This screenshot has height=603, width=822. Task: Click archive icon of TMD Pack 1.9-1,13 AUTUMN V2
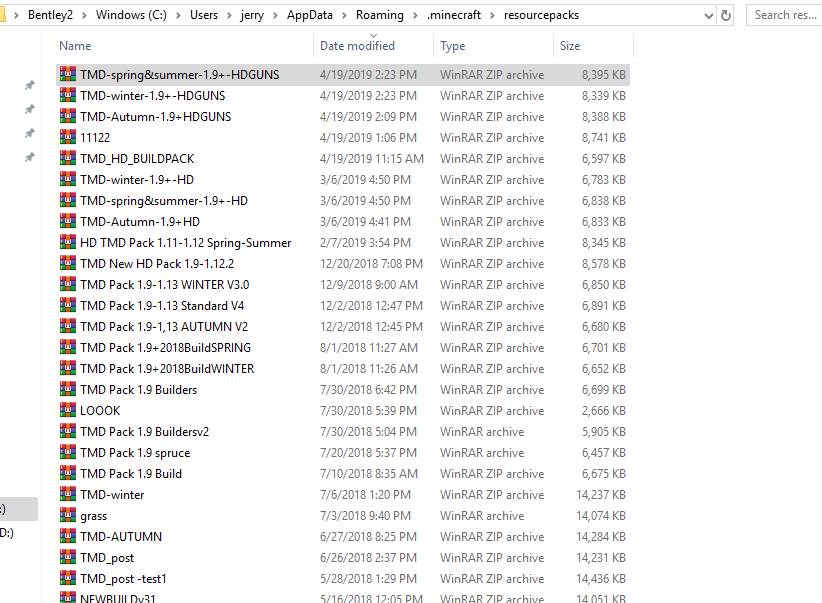(68, 326)
